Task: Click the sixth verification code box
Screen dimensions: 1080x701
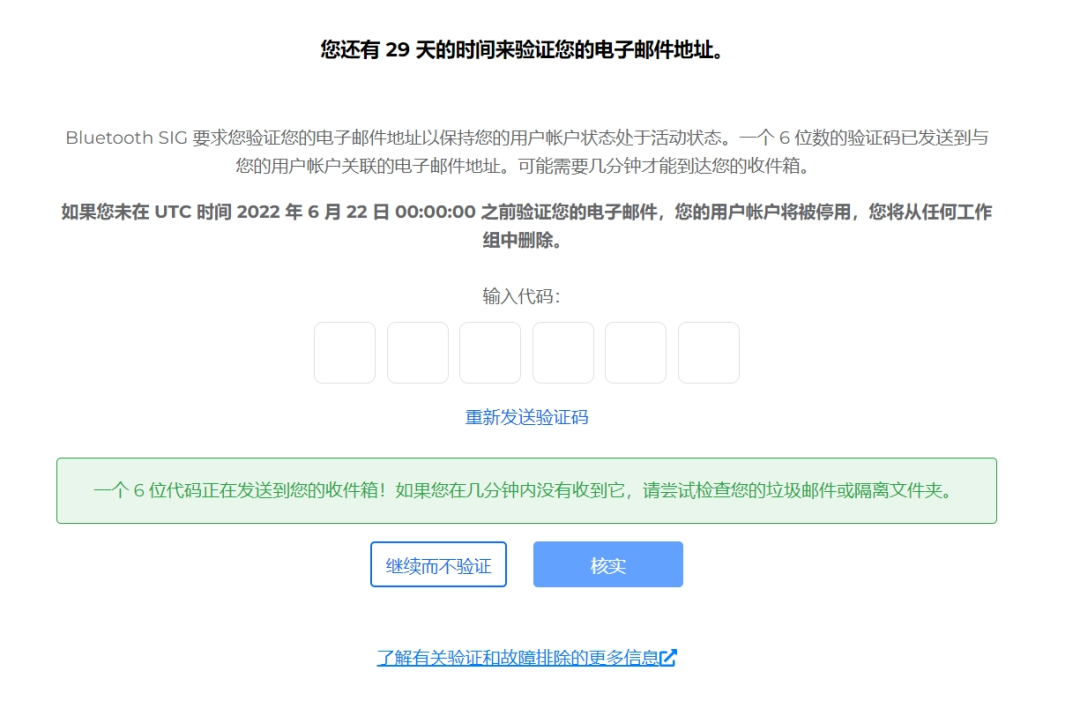Action: tap(709, 352)
